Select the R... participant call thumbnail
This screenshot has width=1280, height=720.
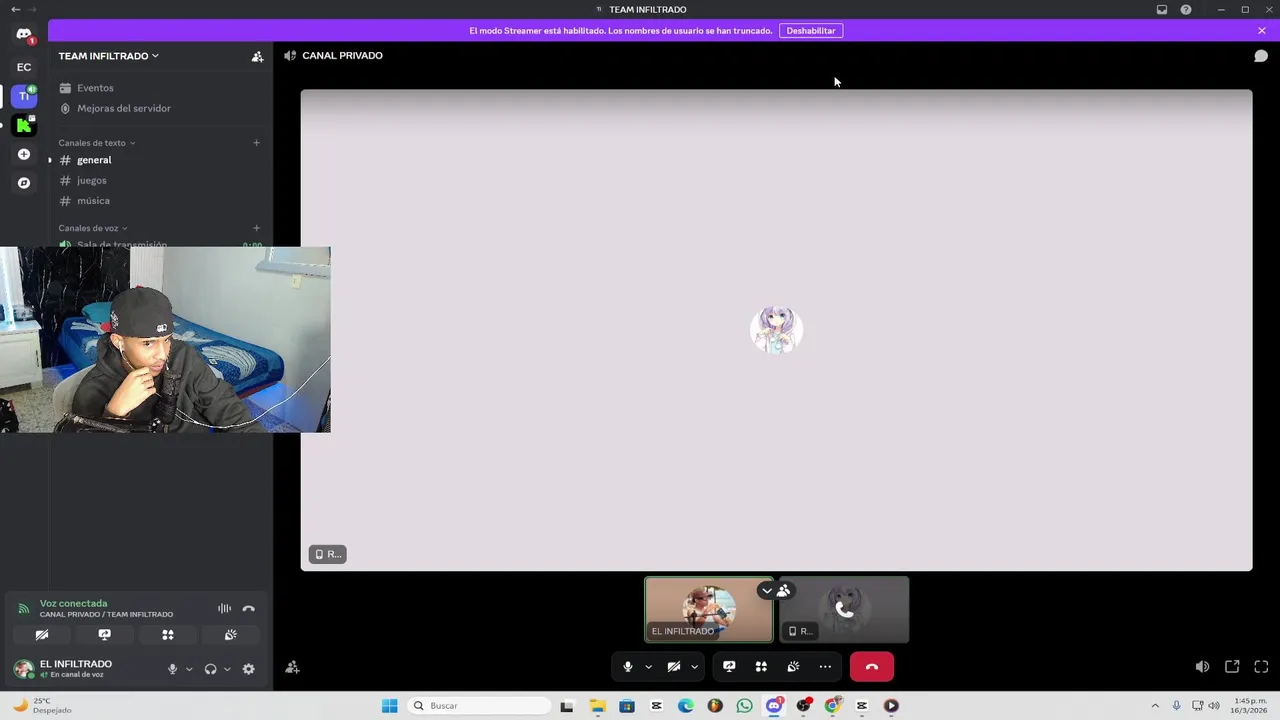coord(844,609)
